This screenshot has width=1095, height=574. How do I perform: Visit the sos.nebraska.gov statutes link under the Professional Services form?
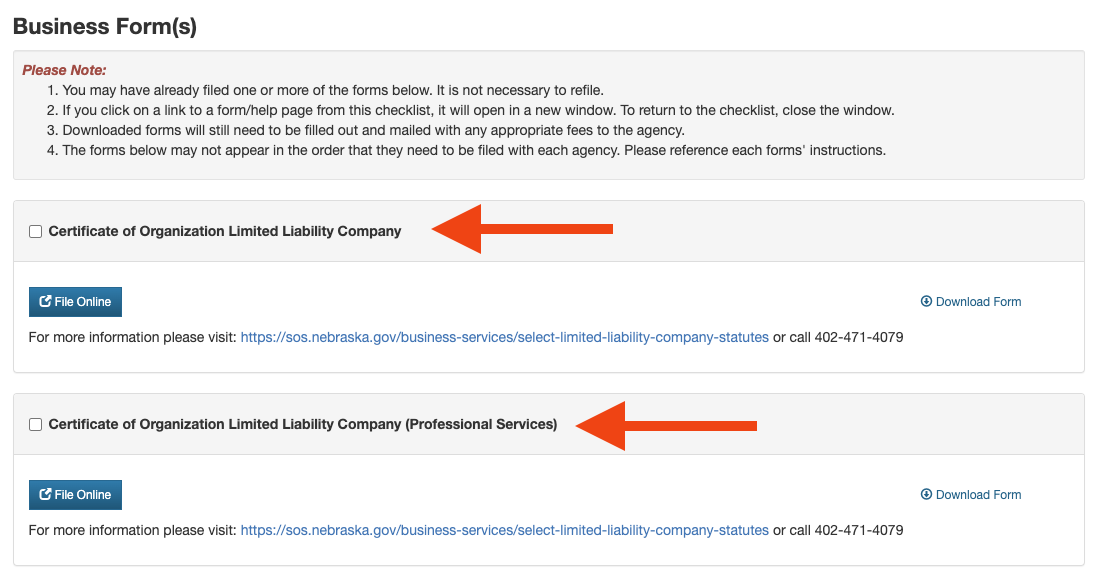click(504, 530)
